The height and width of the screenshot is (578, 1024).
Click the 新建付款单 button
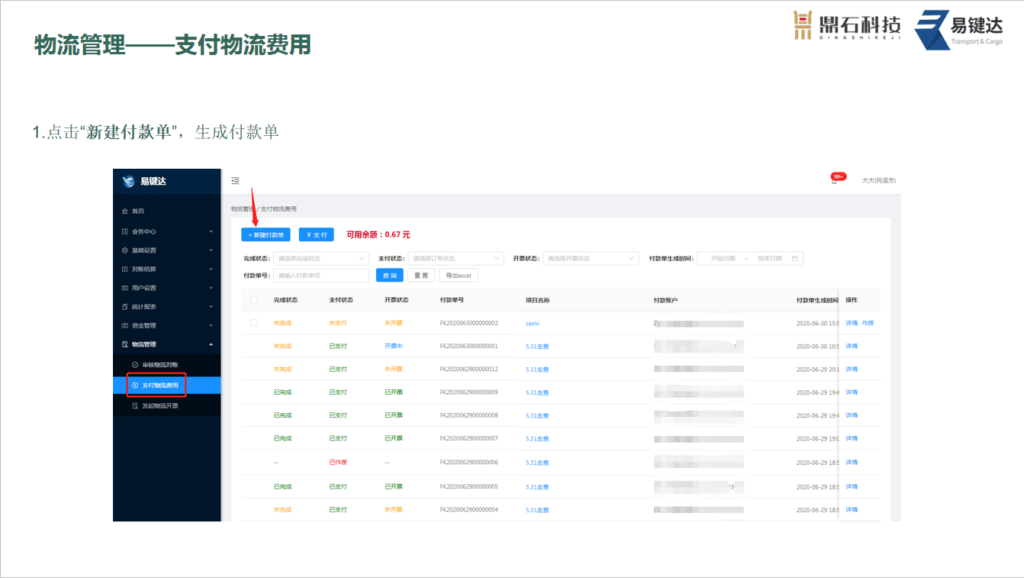267,235
